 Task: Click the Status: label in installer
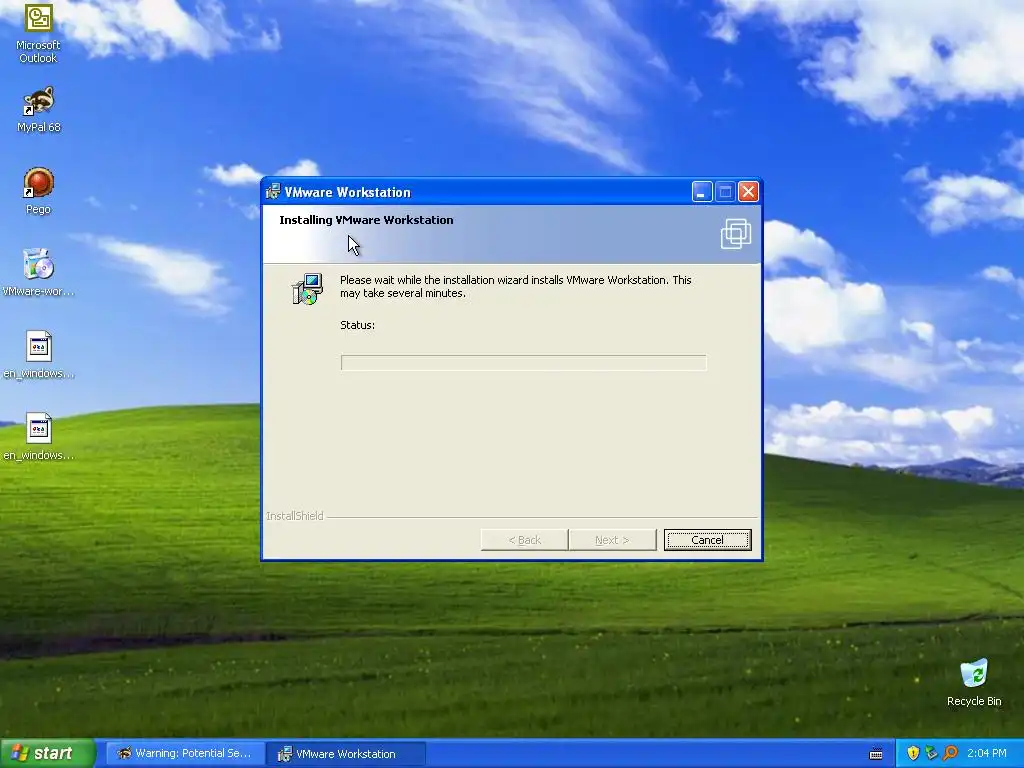pos(357,325)
